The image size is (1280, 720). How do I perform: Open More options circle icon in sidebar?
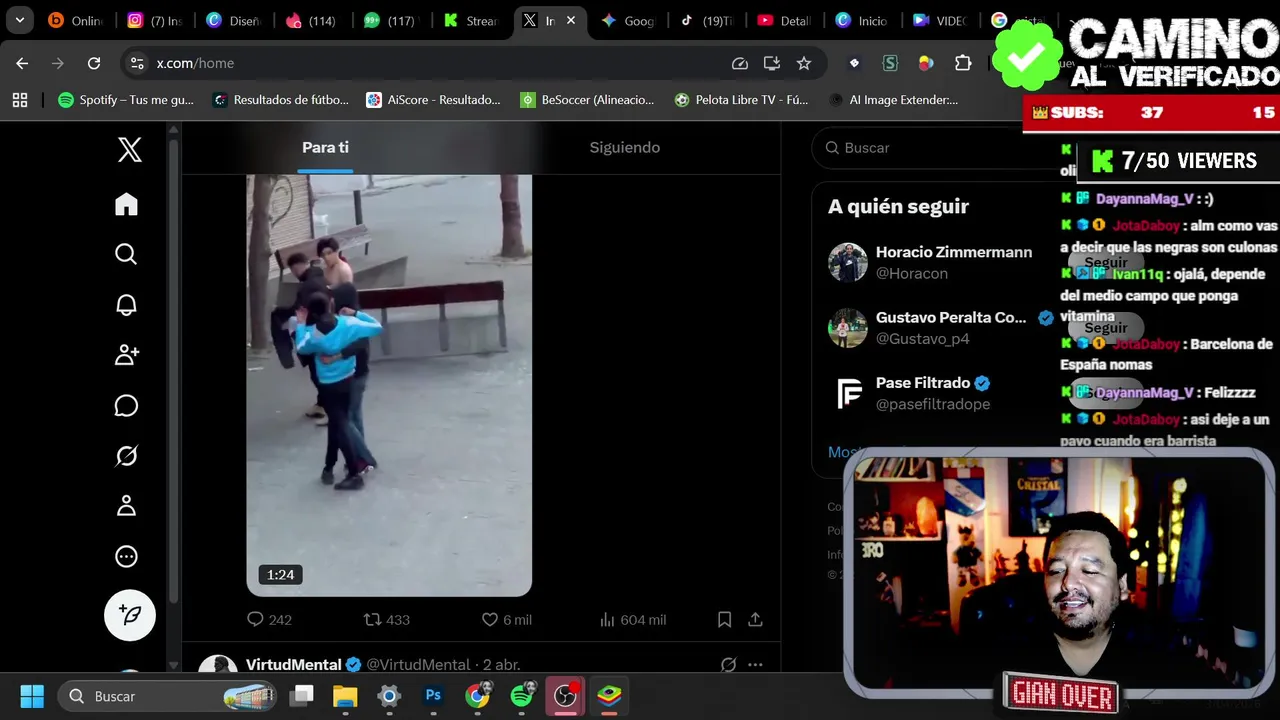point(126,556)
